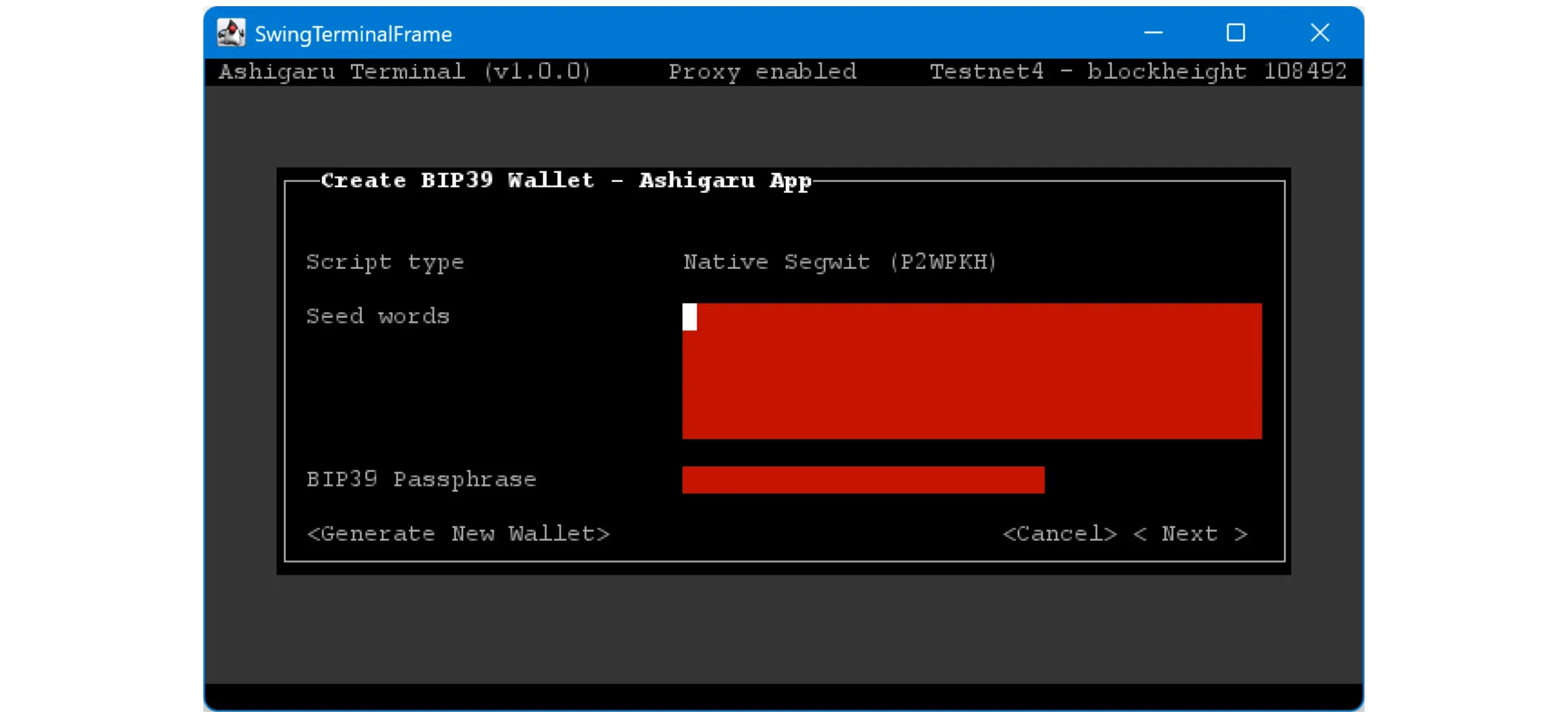
Task: Click the Proxy enabled status text
Action: (x=762, y=72)
